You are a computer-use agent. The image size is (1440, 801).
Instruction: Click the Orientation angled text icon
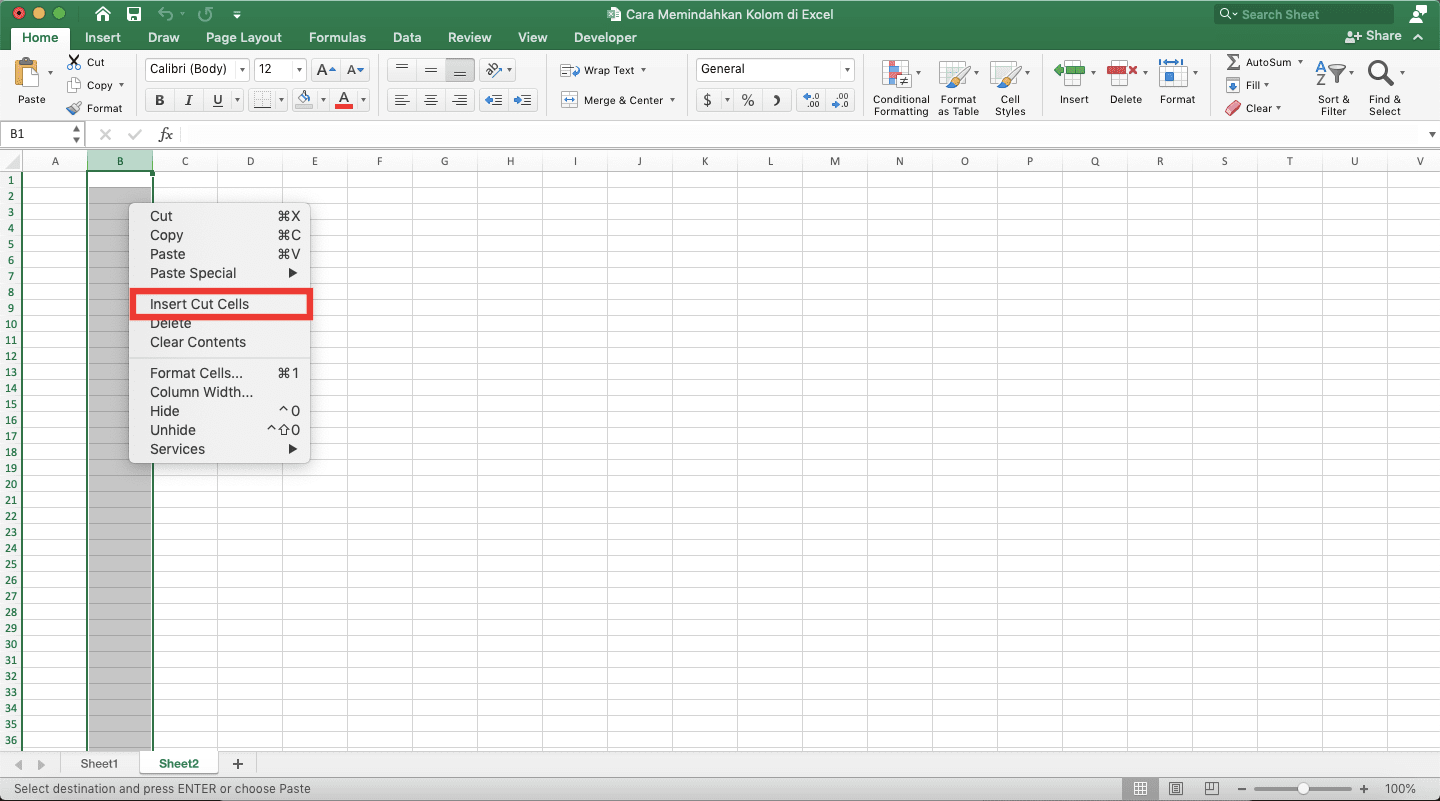(493, 70)
